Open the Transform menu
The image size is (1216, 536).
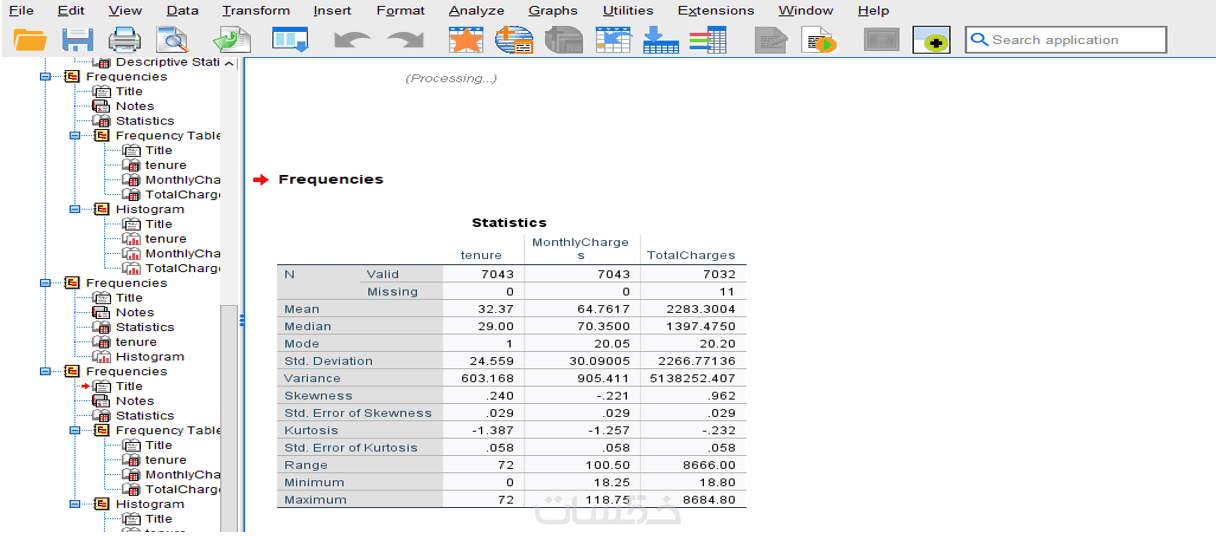click(x=256, y=11)
